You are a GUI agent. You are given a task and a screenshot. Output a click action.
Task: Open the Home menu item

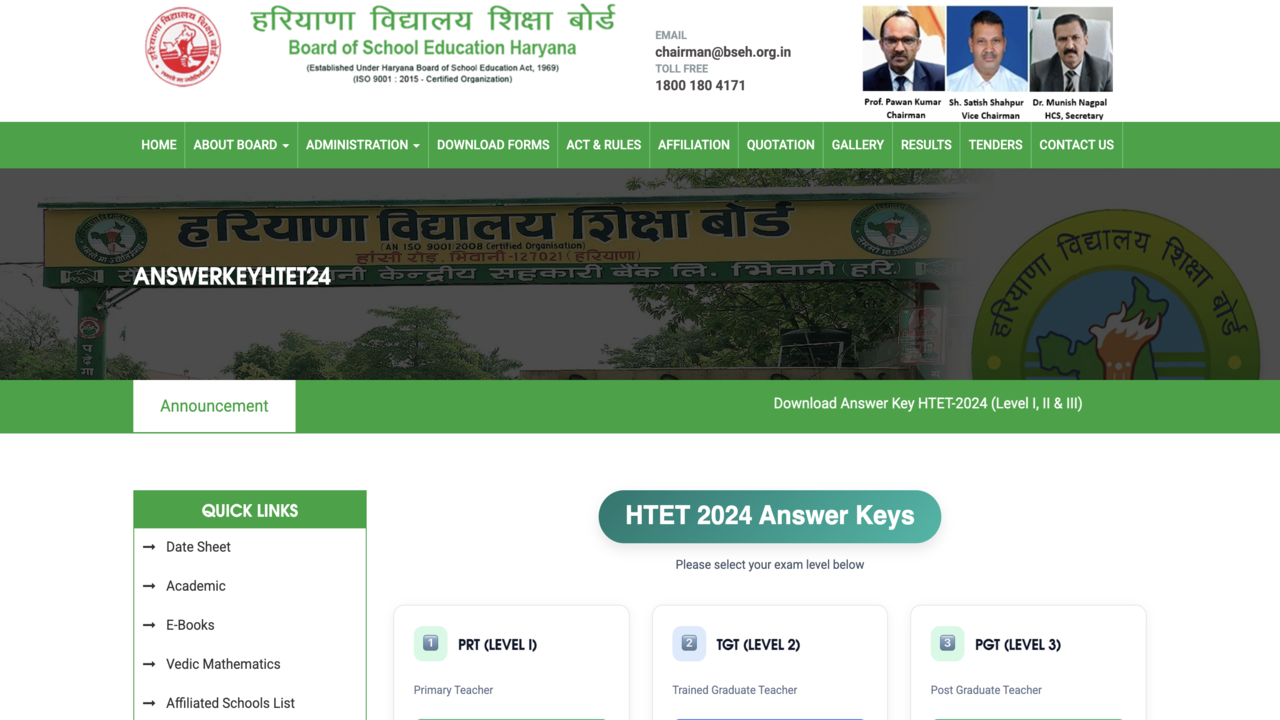point(159,145)
